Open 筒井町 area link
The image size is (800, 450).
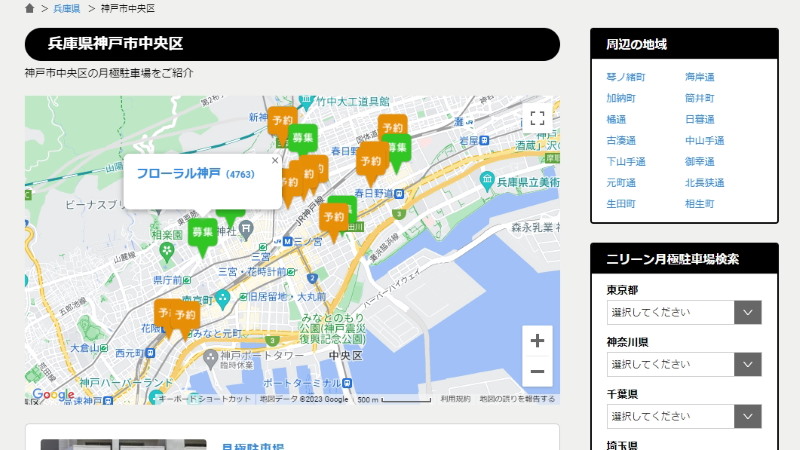pyautogui.click(x=699, y=98)
